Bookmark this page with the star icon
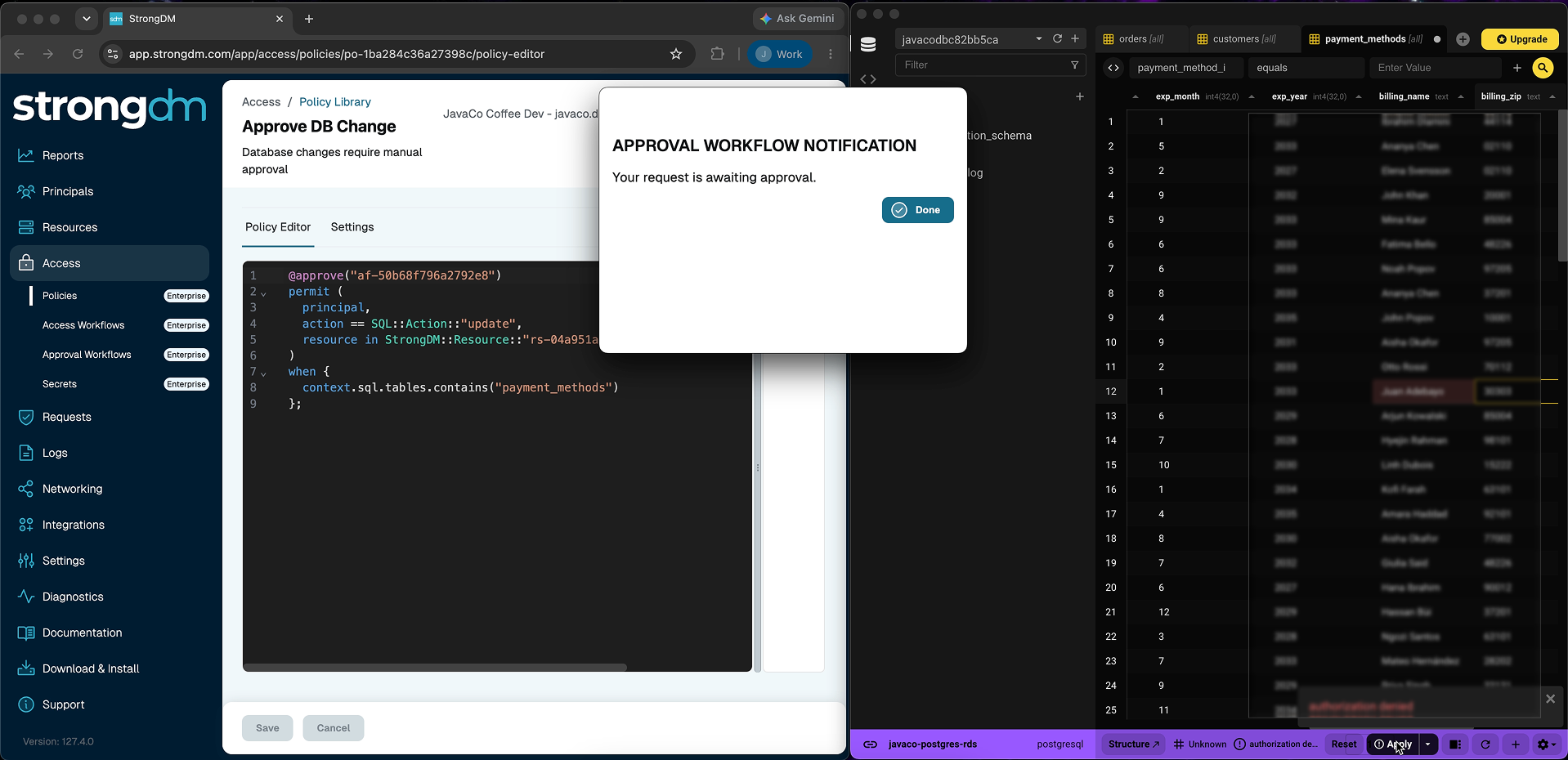 click(676, 54)
